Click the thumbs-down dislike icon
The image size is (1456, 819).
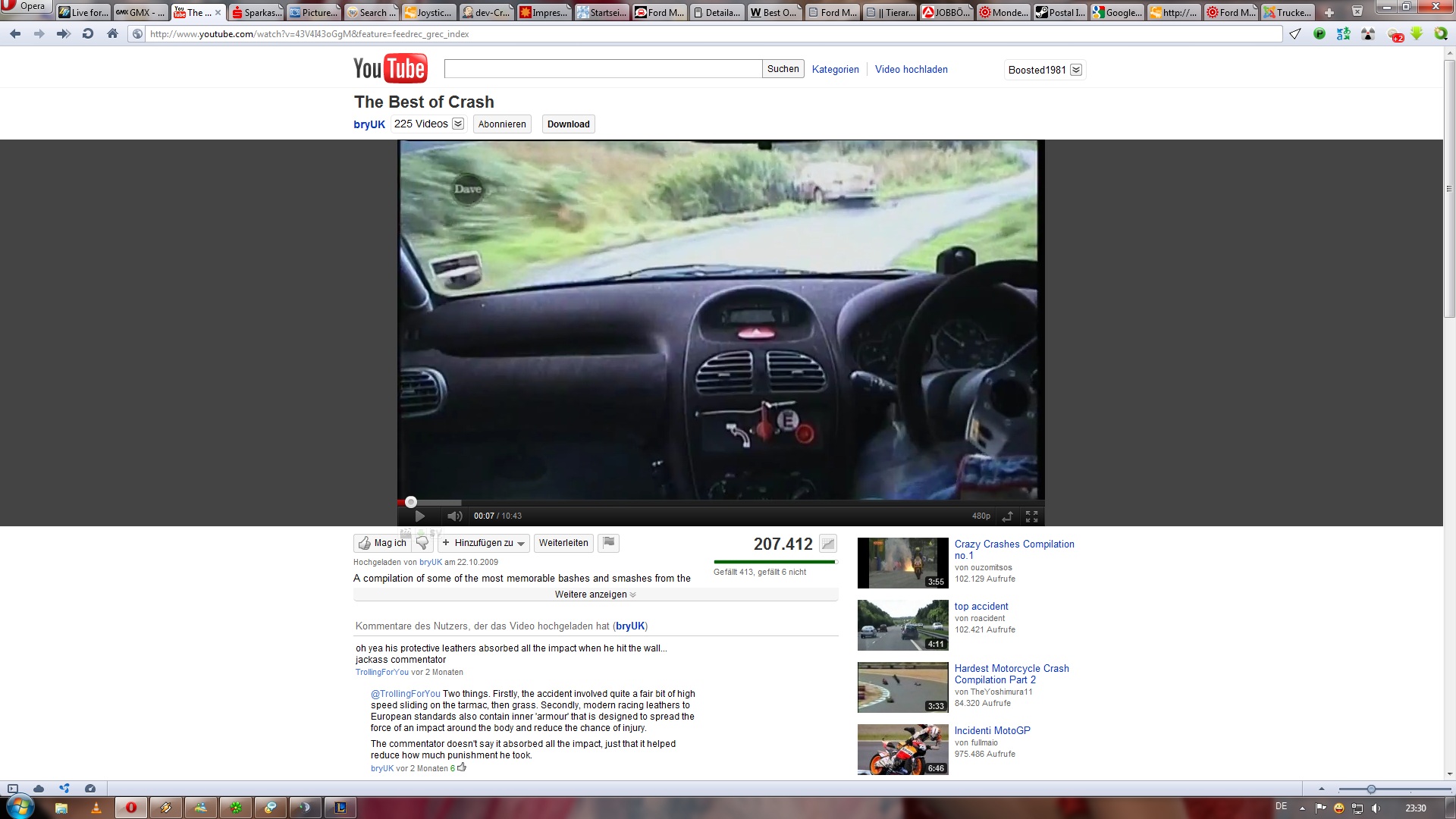click(423, 543)
